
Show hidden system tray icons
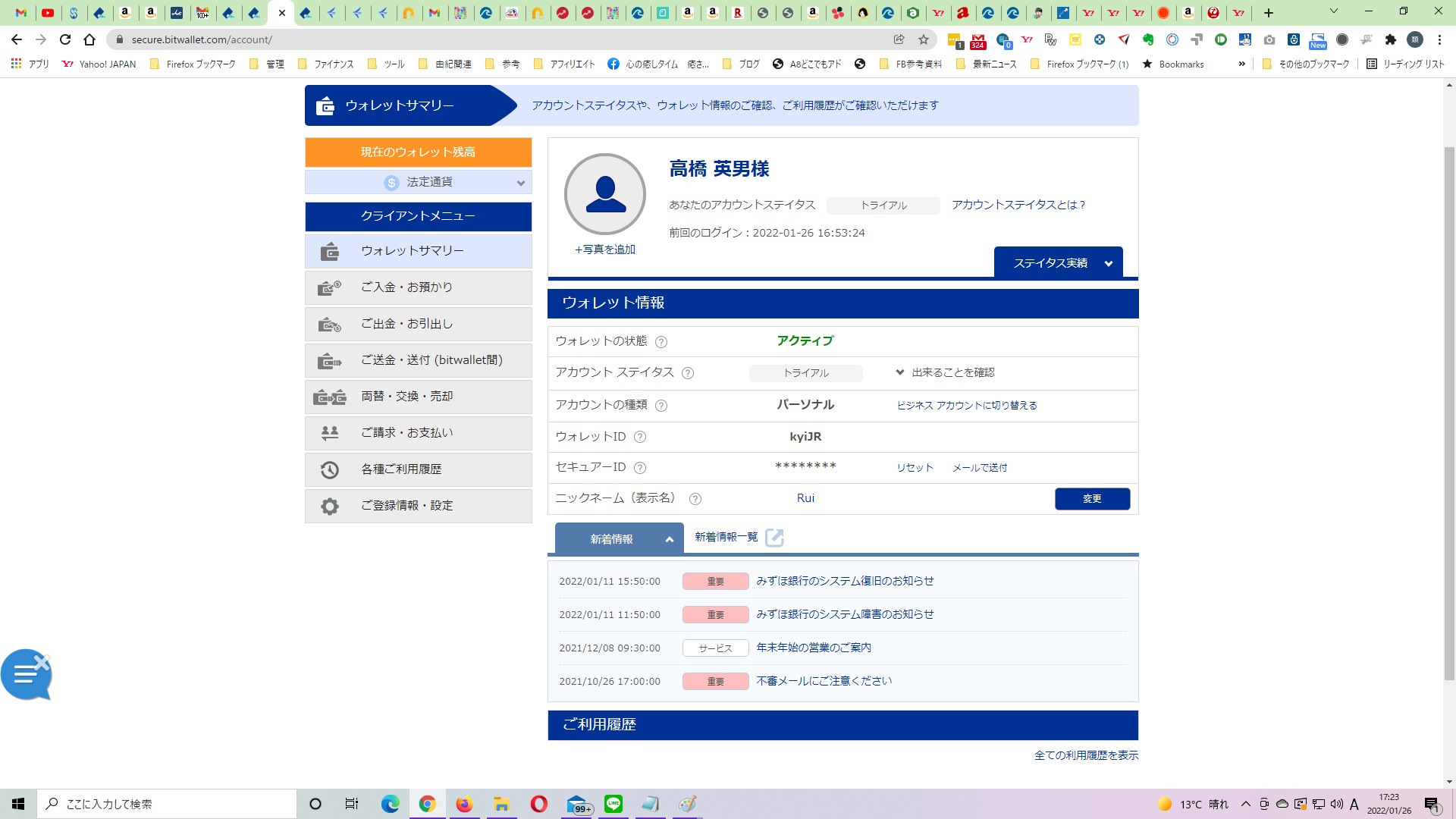pos(1245,804)
